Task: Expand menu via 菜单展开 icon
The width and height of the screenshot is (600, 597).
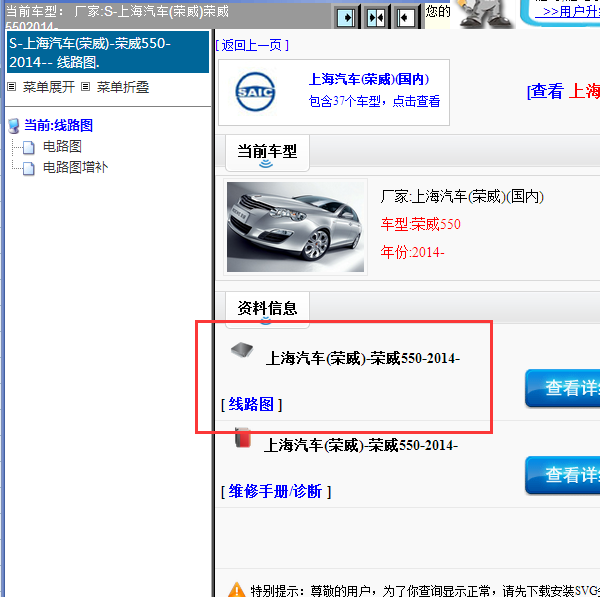Action: (12, 87)
